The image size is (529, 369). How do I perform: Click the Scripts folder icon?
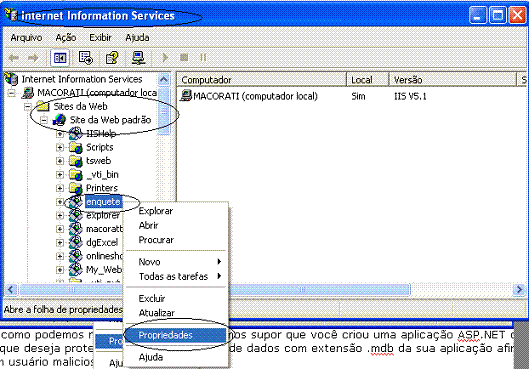[x=76, y=147]
